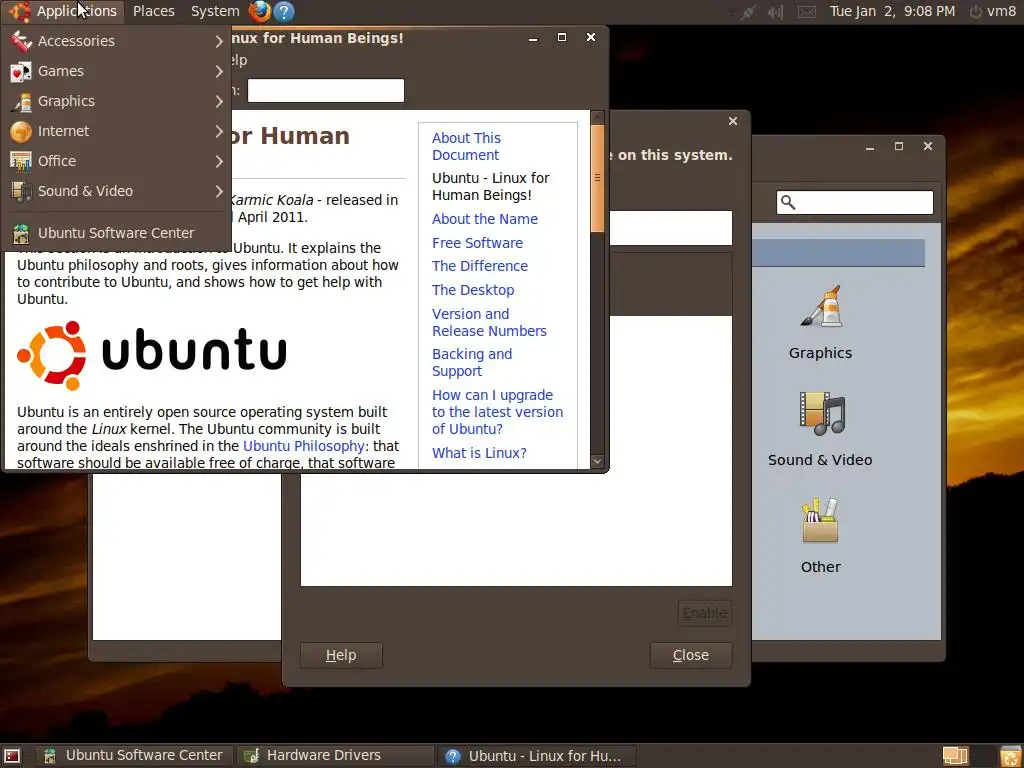Select Ubuntu Software Center menu entry
Image resolution: width=1024 pixels, height=768 pixels.
[x=116, y=233]
